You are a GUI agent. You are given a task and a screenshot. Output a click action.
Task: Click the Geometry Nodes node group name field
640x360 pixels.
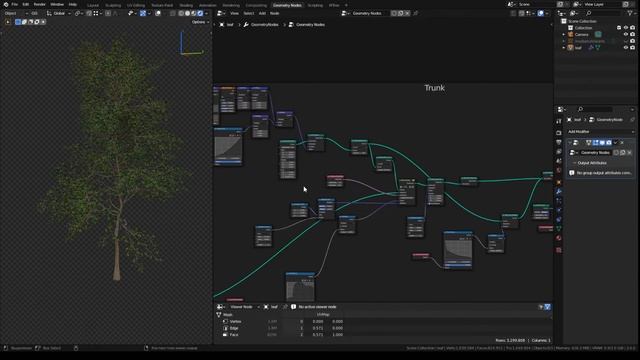369,13
